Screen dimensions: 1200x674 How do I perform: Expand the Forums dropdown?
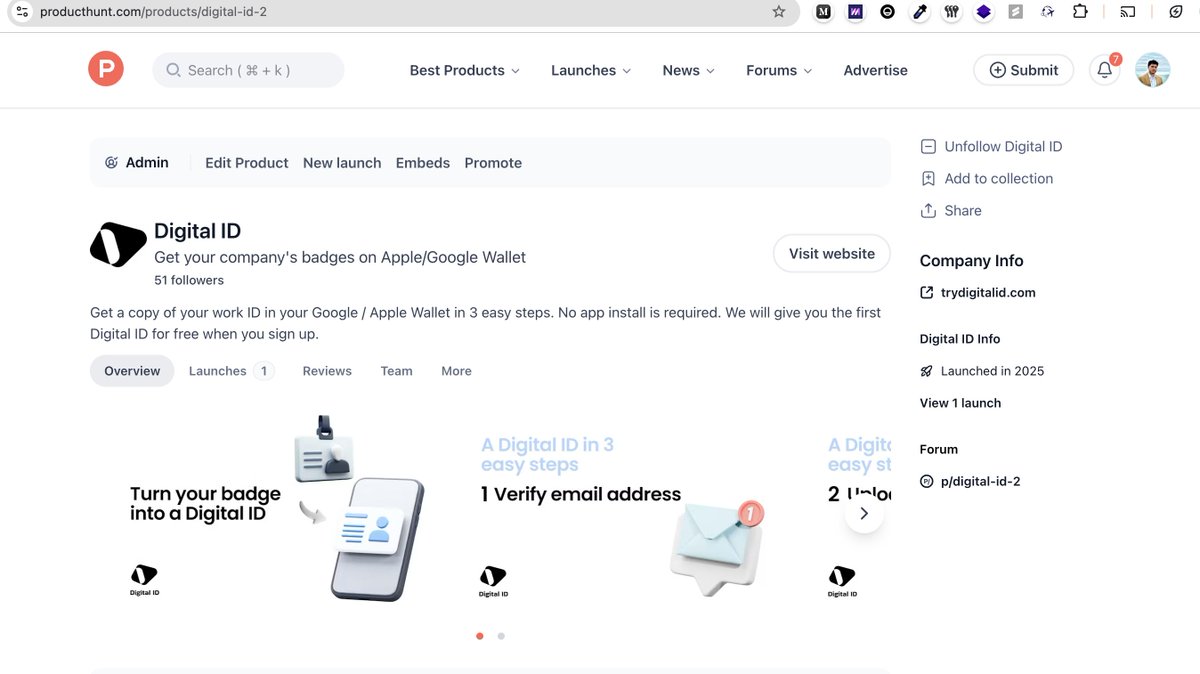point(779,70)
